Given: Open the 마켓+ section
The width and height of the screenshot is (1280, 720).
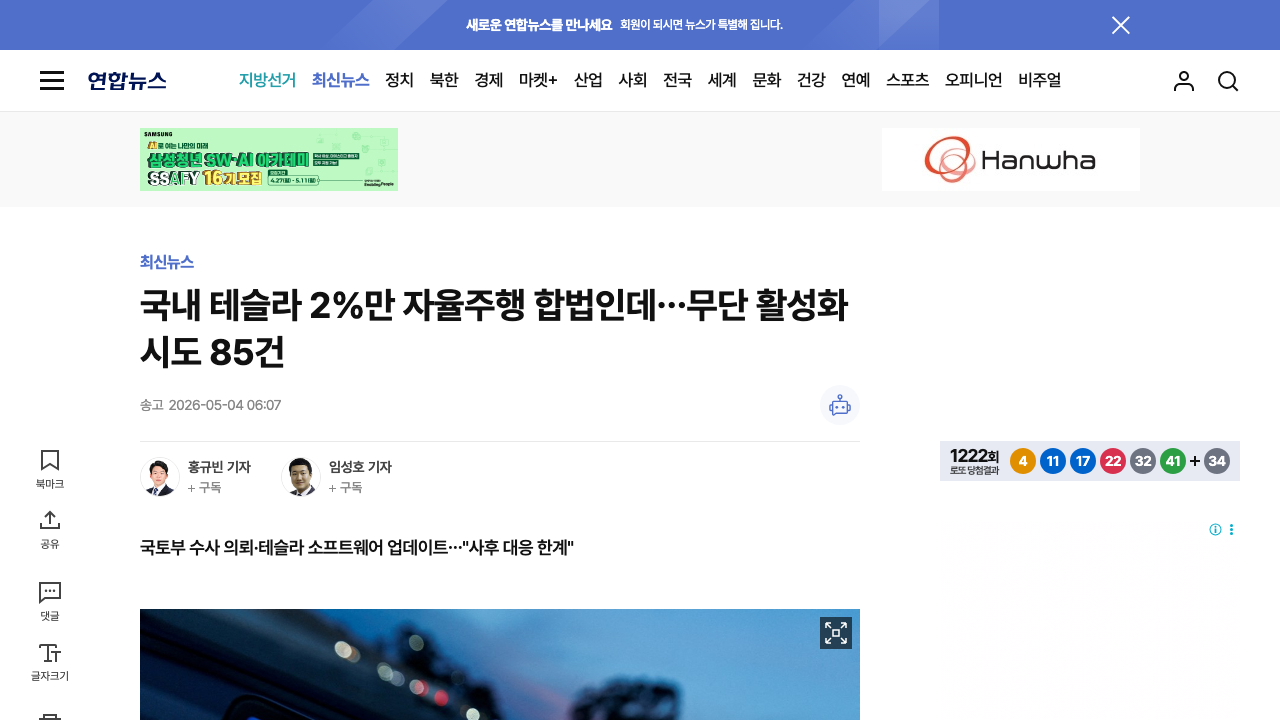Looking at the screenshot, I should click(538, 80).
